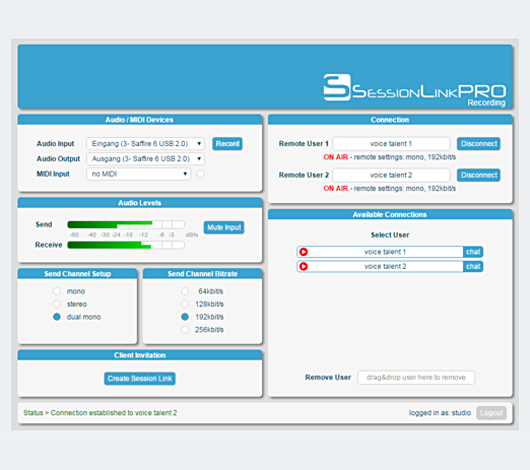
Task: Click the Send audio level meter
Action: pos(126,225)
